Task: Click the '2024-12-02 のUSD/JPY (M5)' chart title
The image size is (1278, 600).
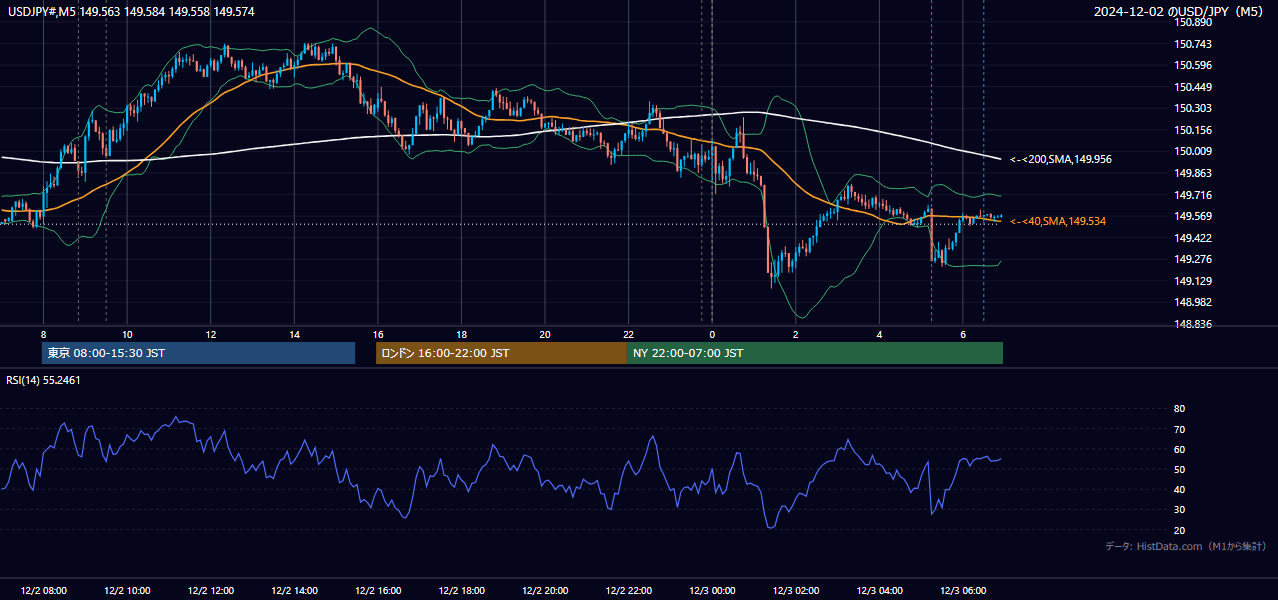Action: coord(1181,11)
